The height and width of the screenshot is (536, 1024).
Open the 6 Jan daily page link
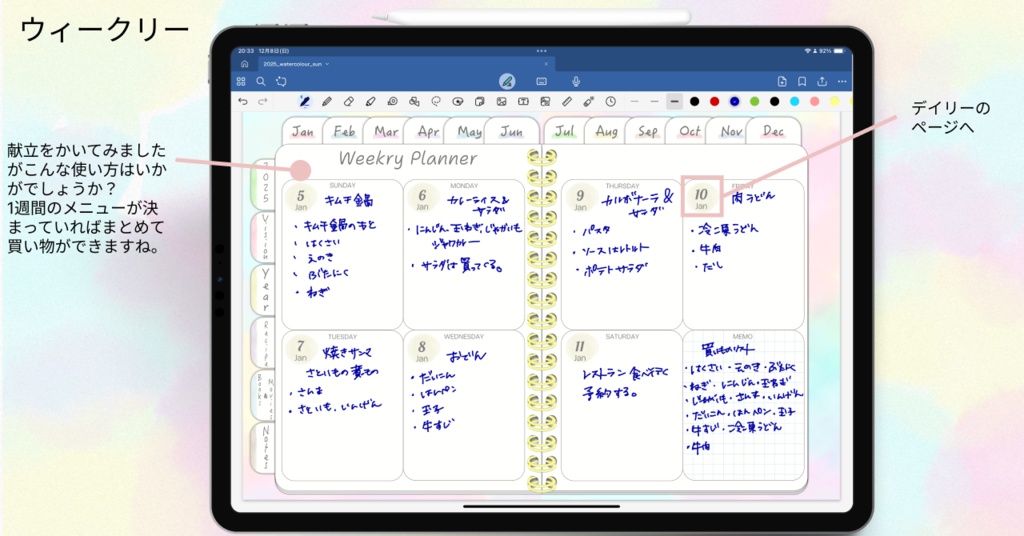coord(422,198)
